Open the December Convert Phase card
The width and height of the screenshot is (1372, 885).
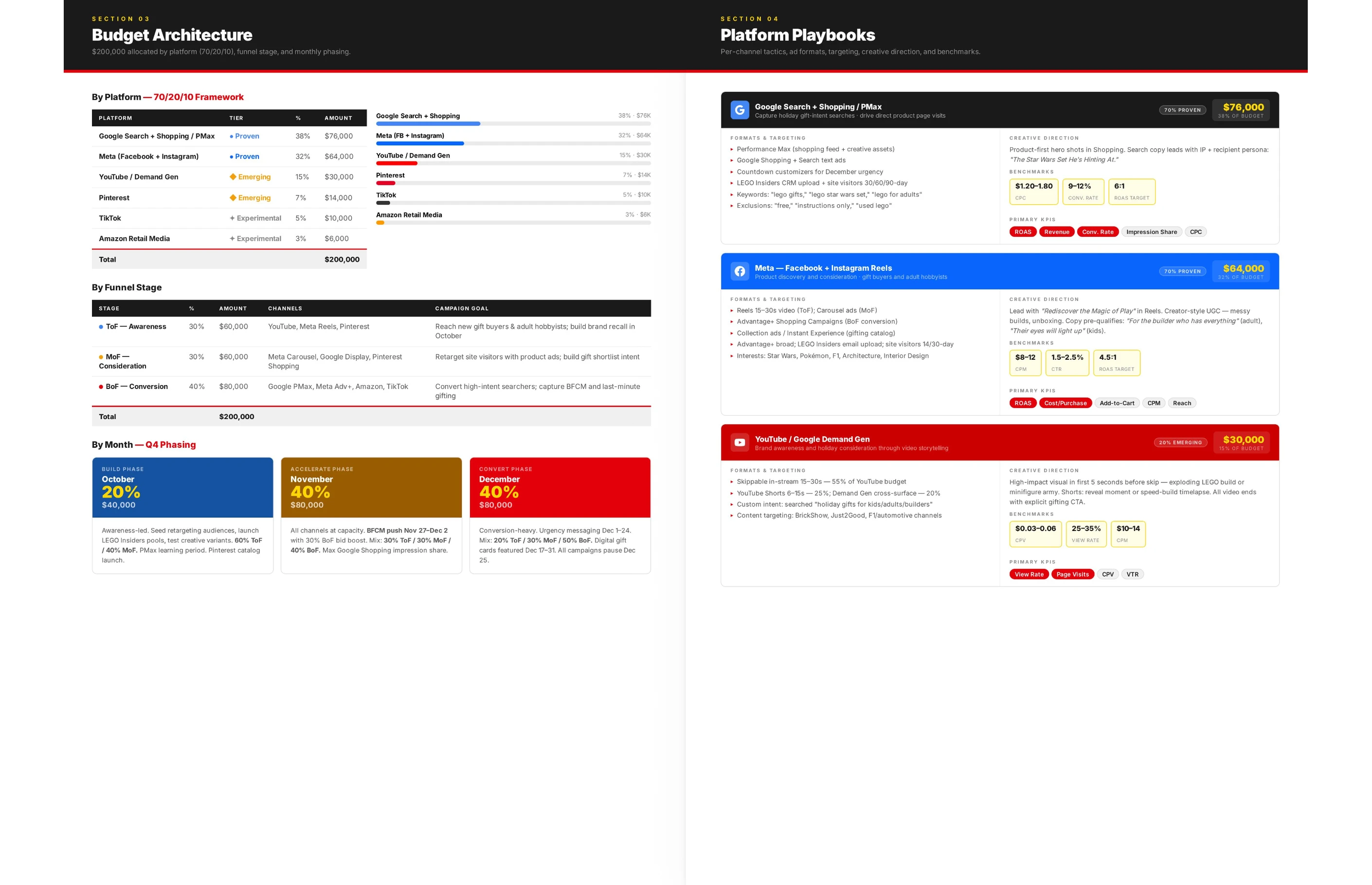tap(560, 487)
